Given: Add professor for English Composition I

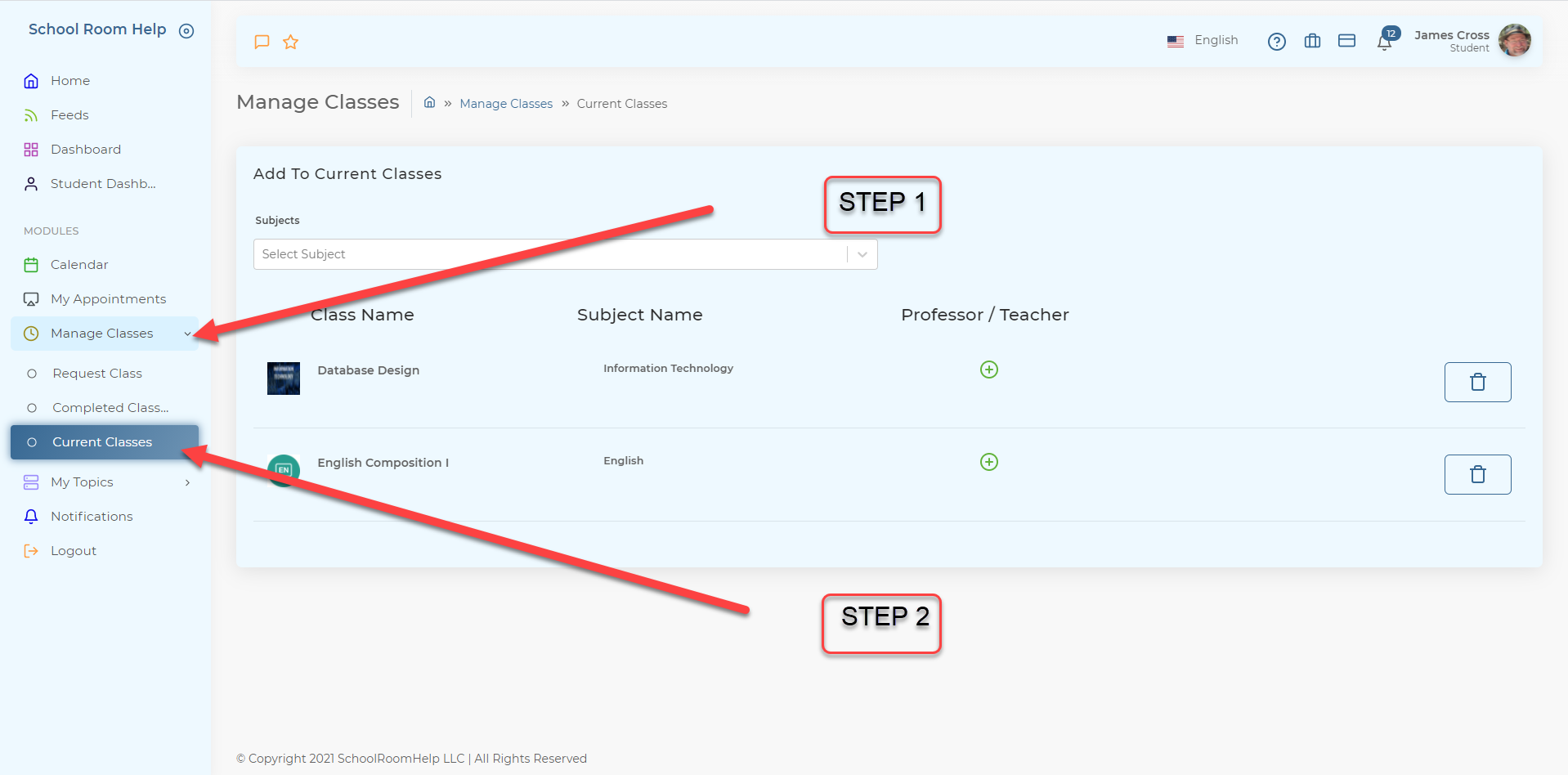Looking at the screenshot, I should click(x=988, y=462).
